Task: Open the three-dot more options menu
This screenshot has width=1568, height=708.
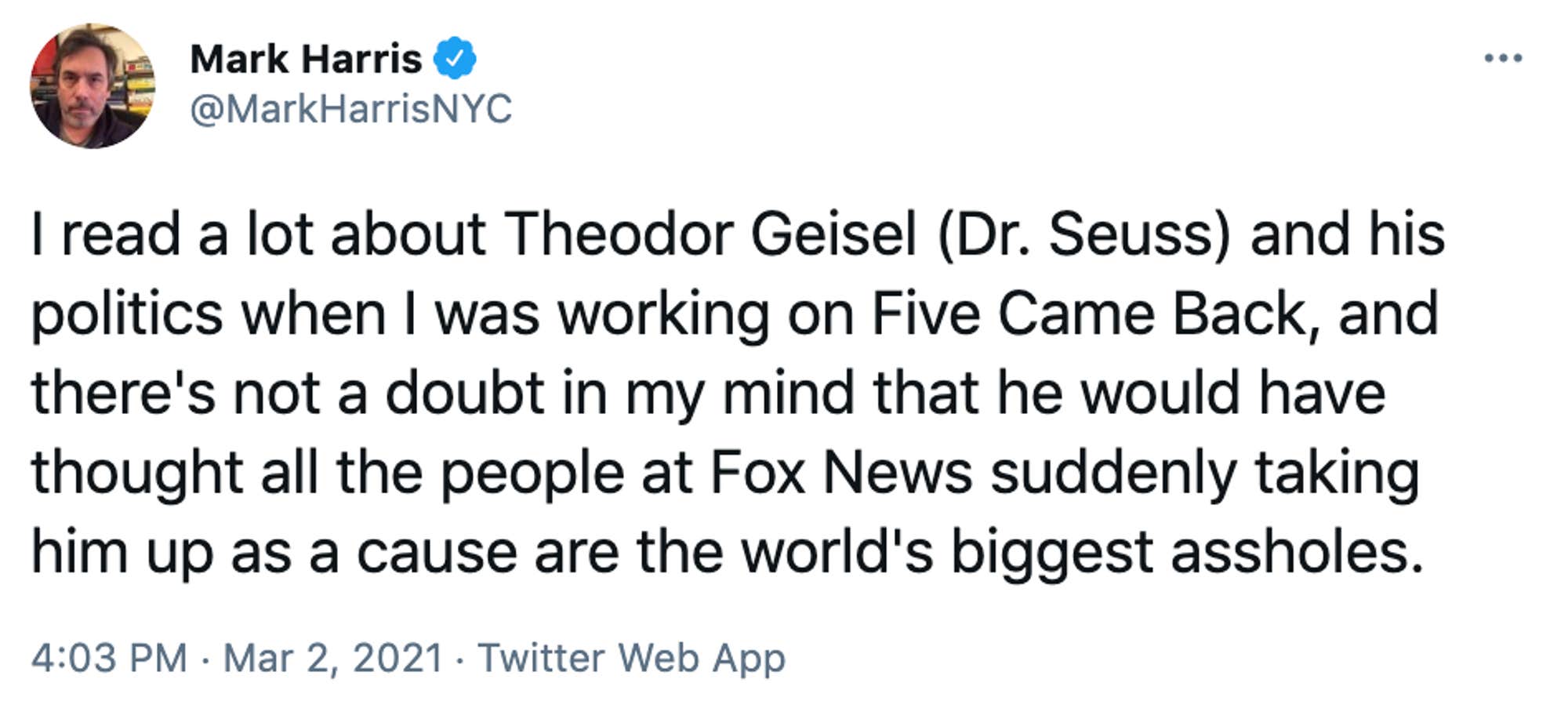Action: pyautogui.click(x=1503, y=58)
